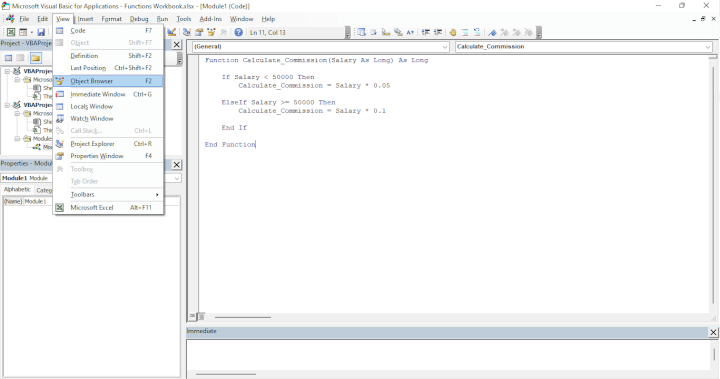This screenshot has width=720, height=379.
Task: Click the Full Module View button
Action: click(x=201, y=316)
